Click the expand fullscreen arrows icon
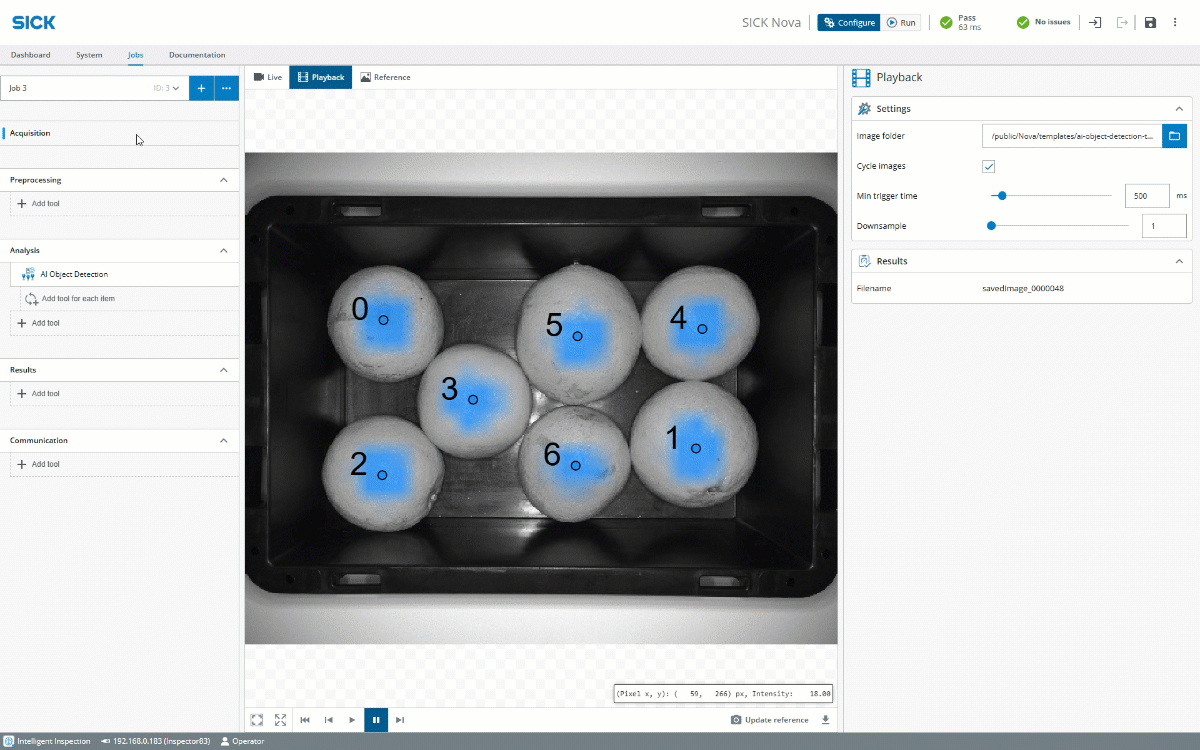Screen dimensions: 1200x750 point(281,720)
